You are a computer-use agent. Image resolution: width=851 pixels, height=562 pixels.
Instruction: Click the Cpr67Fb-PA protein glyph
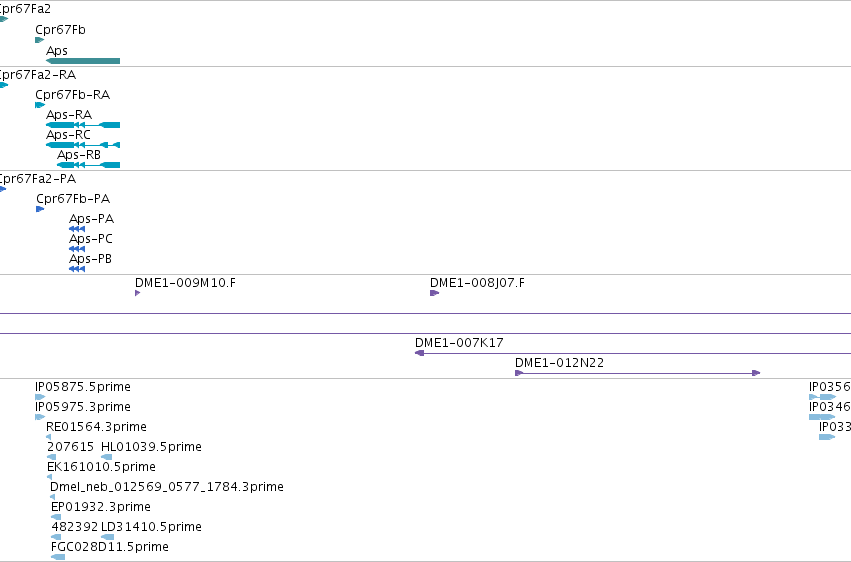(x=40, y=209)
